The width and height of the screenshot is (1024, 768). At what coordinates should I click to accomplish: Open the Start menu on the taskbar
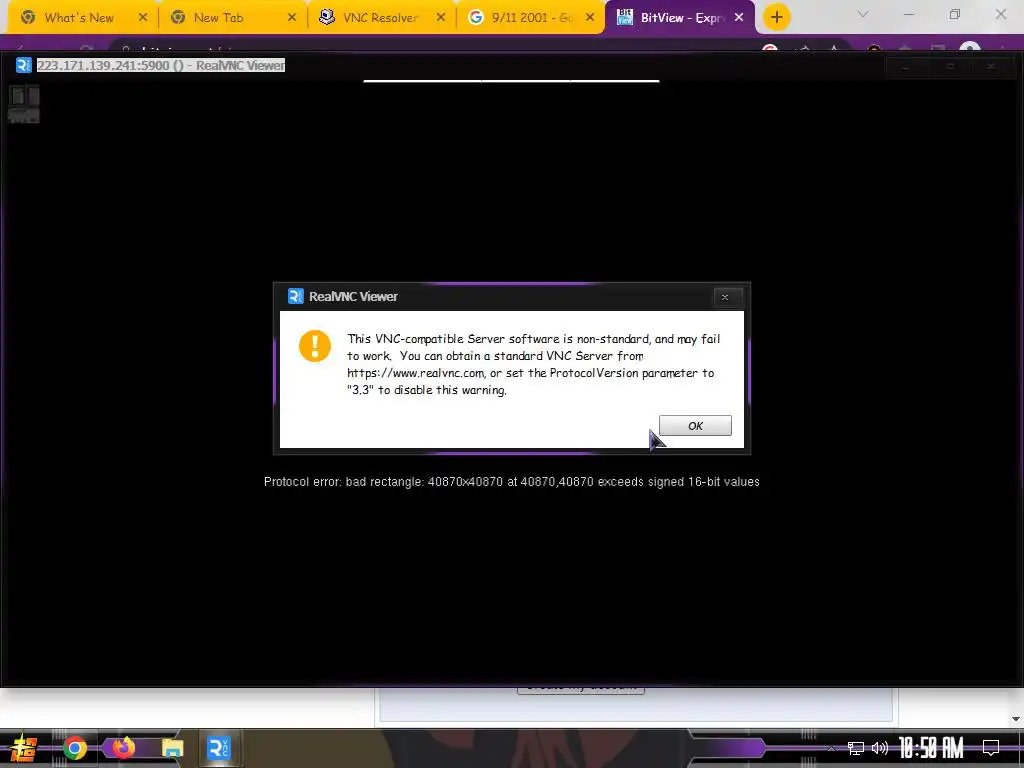click(24, 748)
